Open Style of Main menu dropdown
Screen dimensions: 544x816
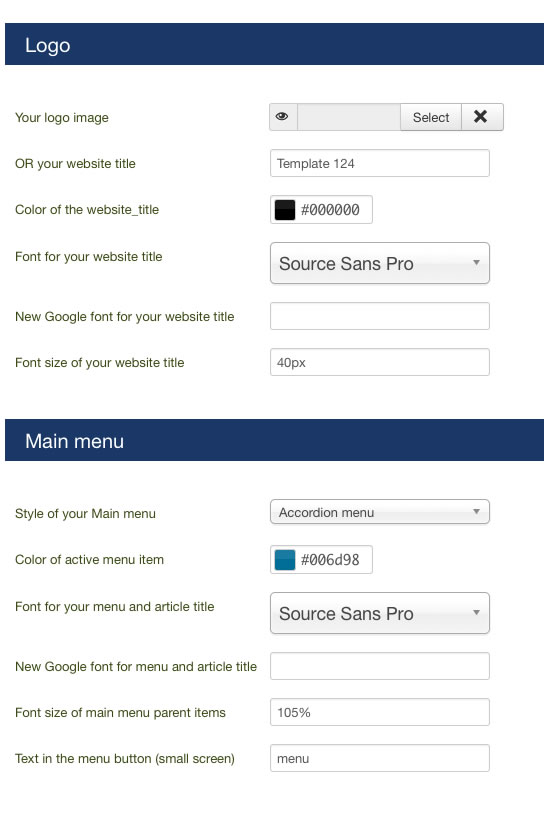point(379,512)
